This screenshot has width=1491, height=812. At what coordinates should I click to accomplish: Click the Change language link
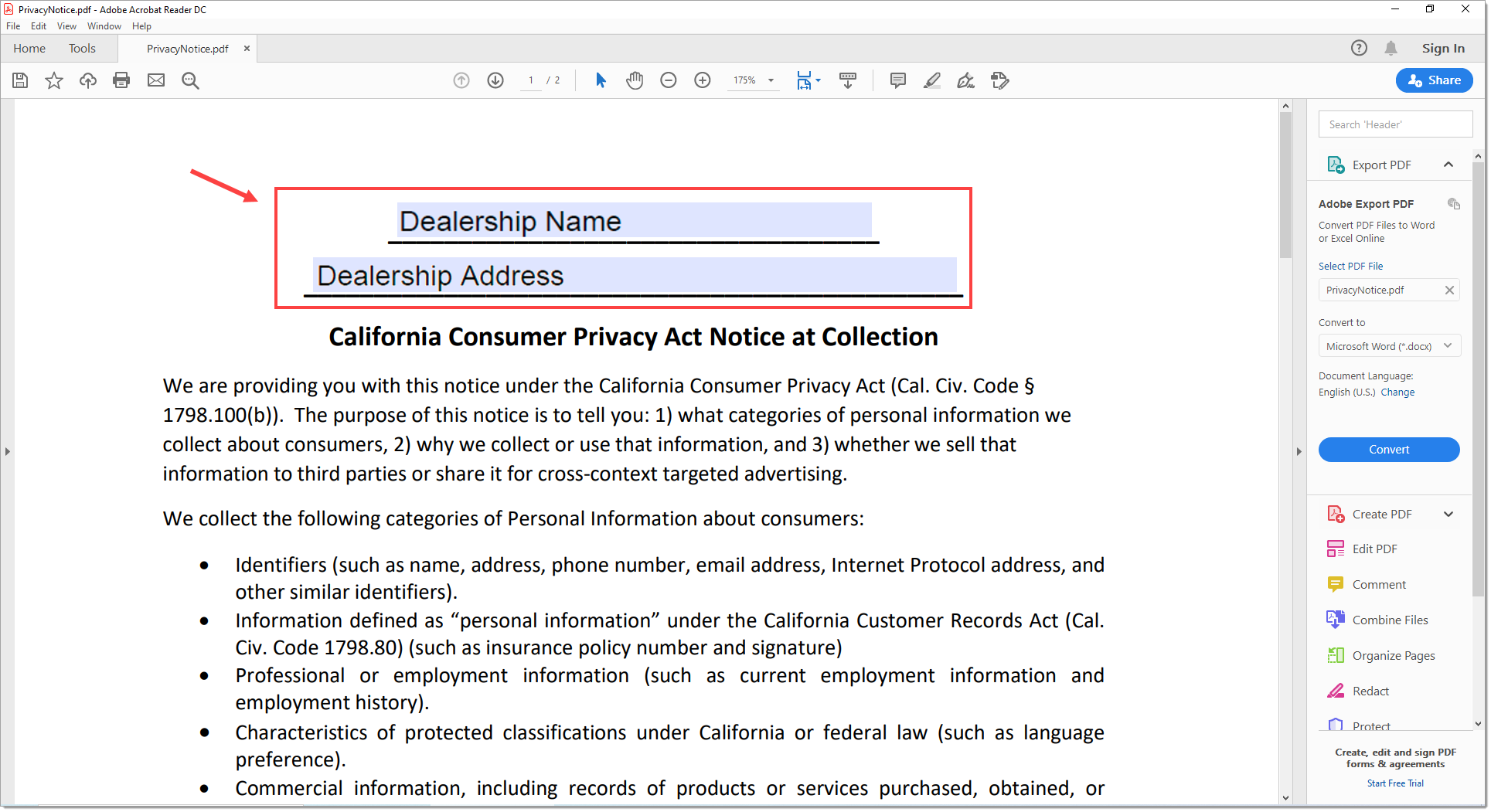coord(1397,392)
